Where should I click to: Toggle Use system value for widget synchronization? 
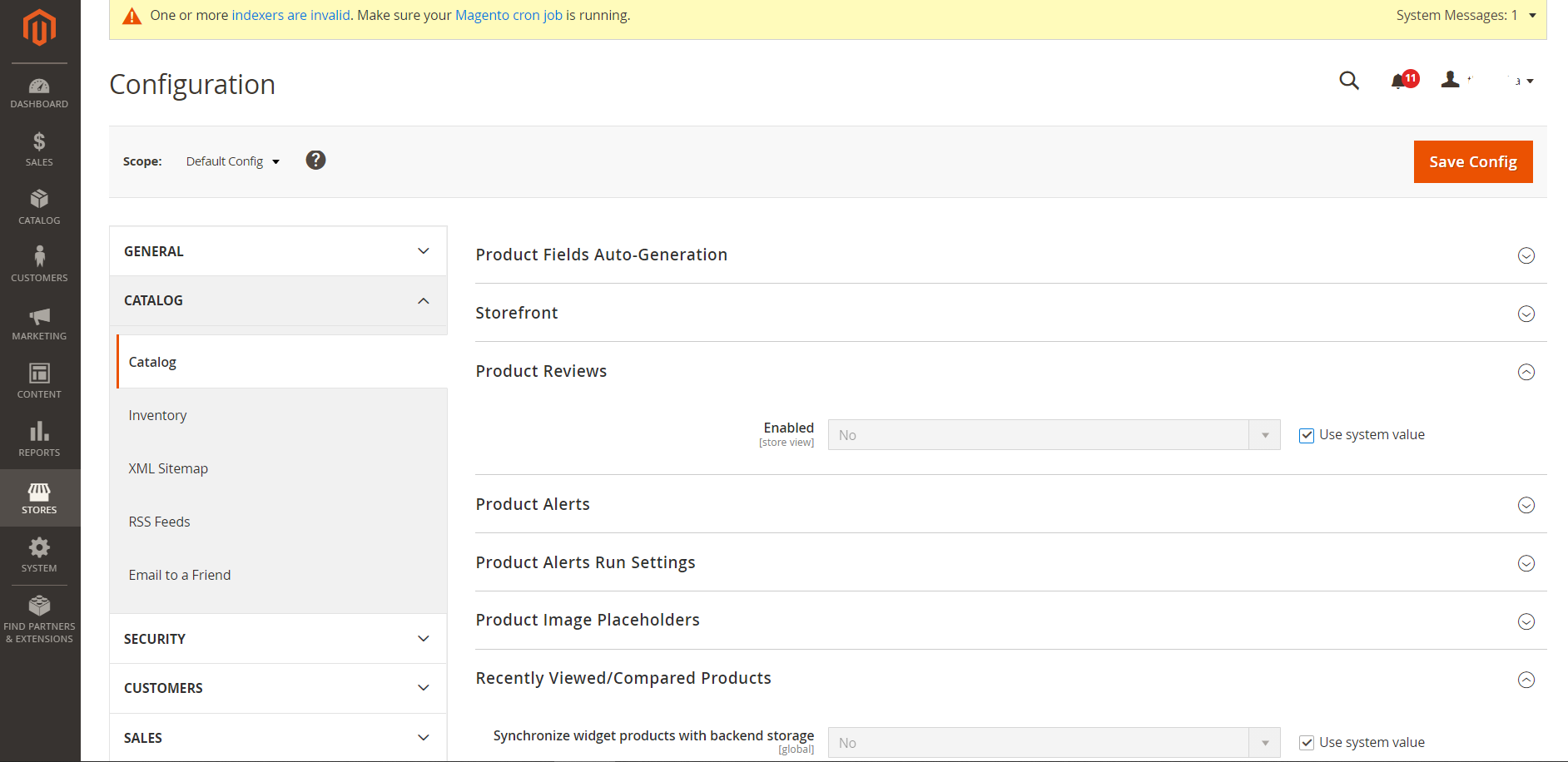[x=1307, y=742]
